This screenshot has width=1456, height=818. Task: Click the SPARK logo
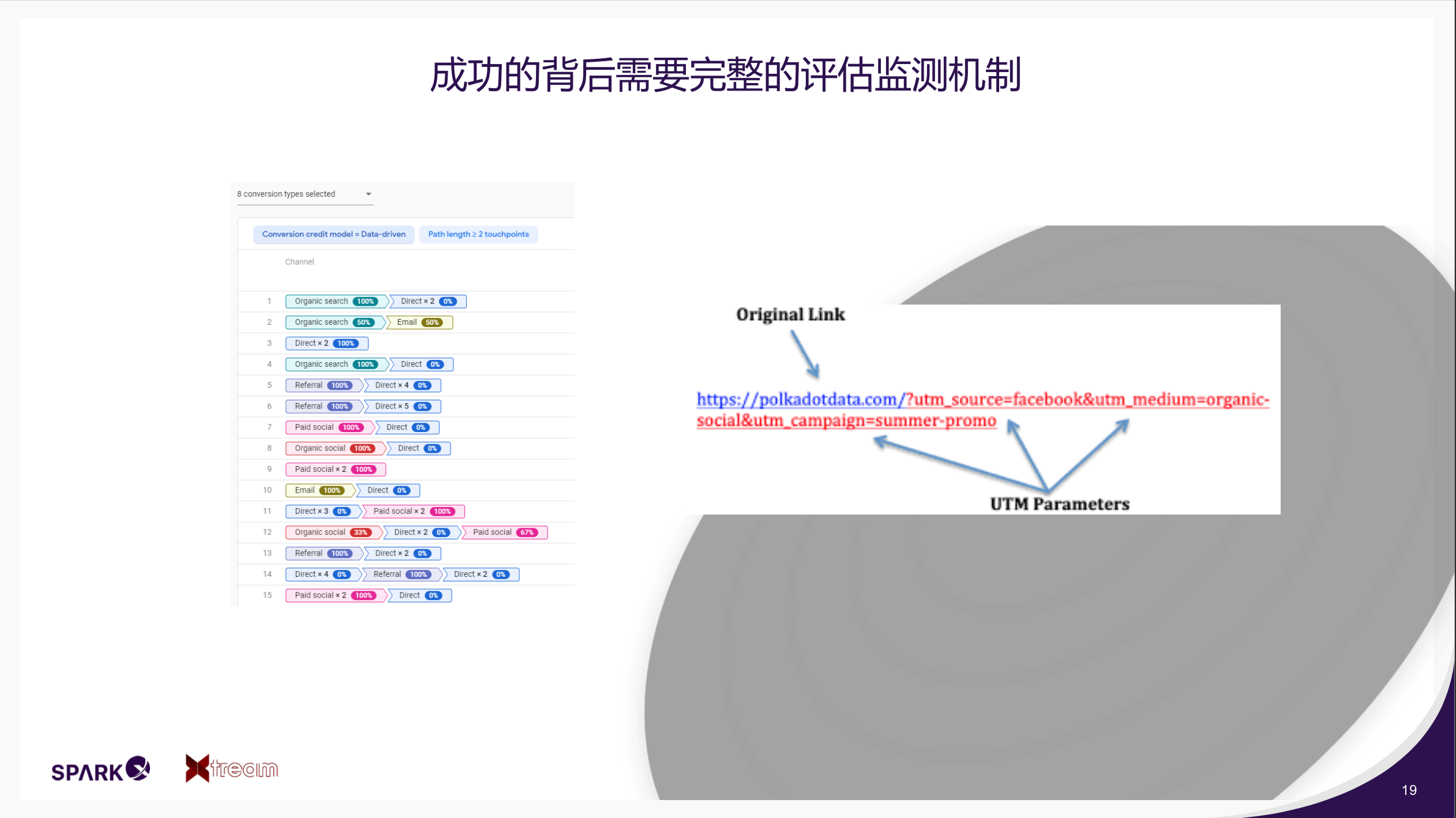tap(101, 769)
